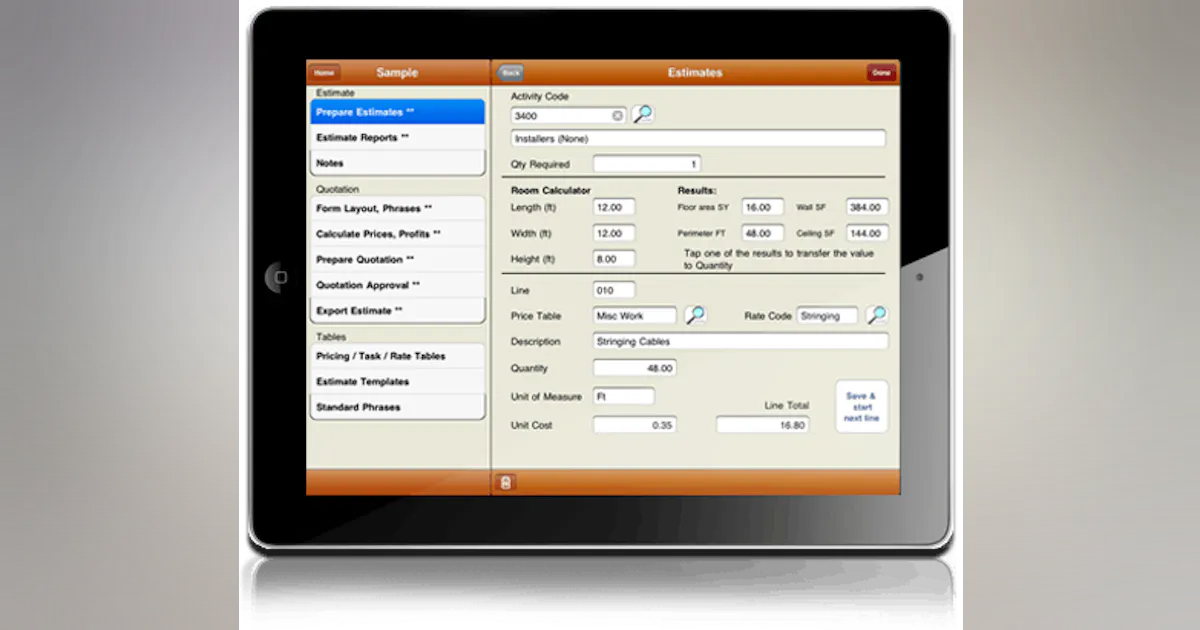This screenshot has width=1200, height=630.
Task: Open the Notes sidebar item
Action: coord(397,163)
